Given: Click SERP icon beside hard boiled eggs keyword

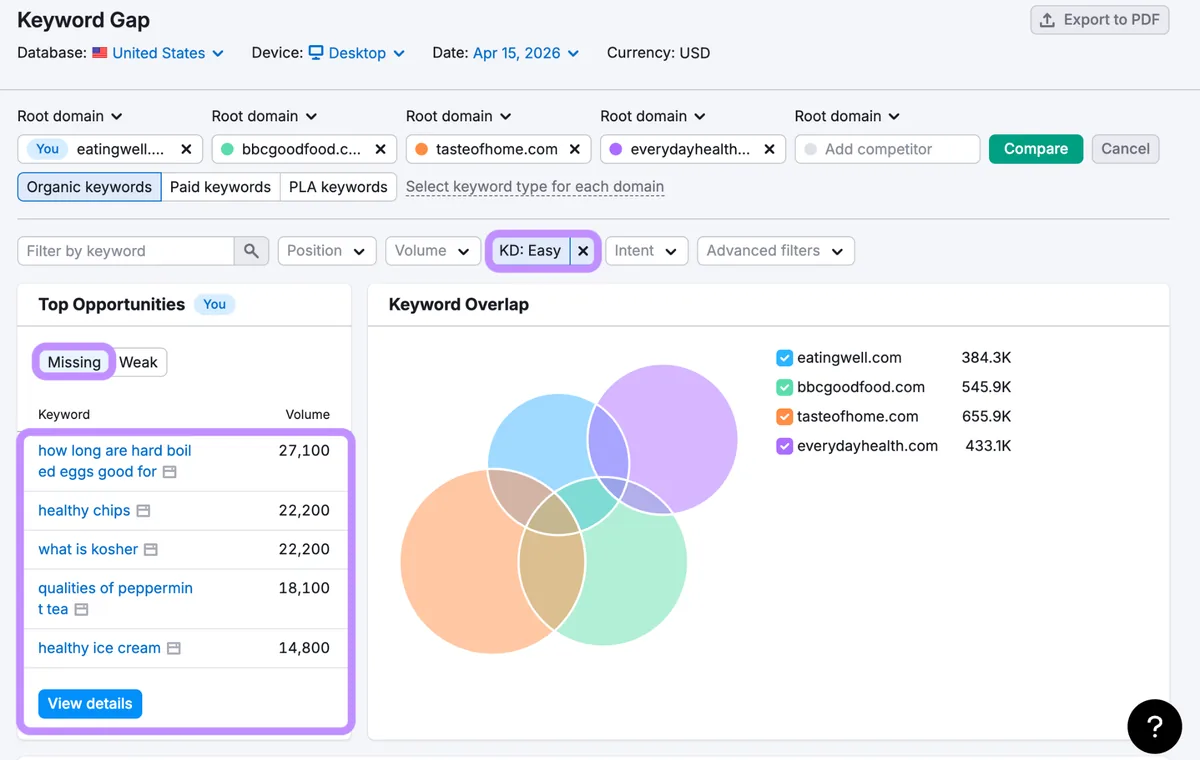Looking at the screenshot, I should pos(169,472).
